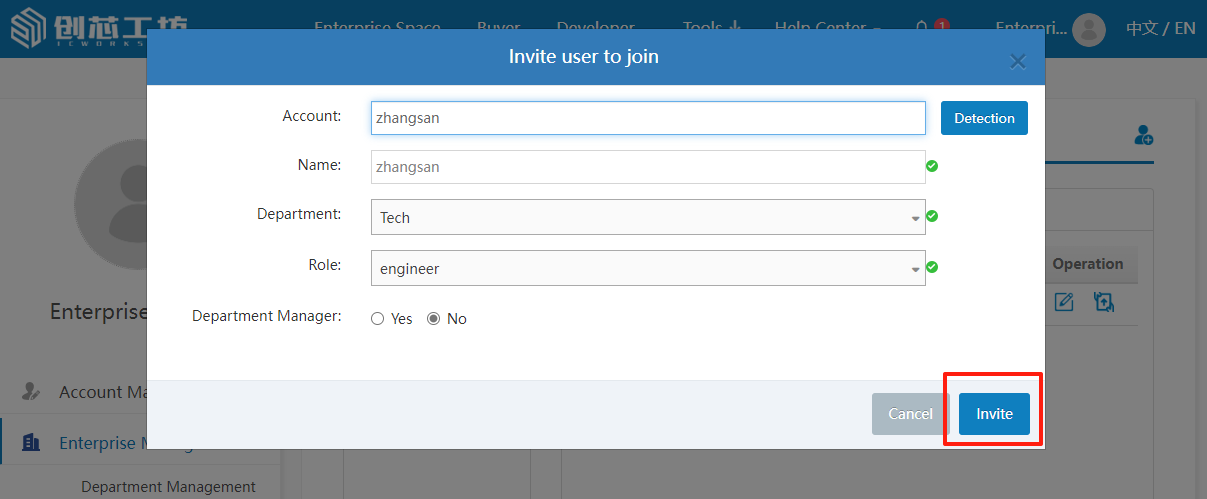Click the Name input field

[647, 167]
